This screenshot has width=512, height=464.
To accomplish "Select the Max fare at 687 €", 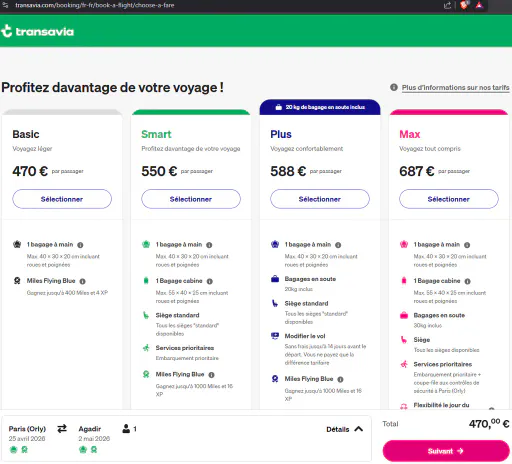I will (449, 199).
